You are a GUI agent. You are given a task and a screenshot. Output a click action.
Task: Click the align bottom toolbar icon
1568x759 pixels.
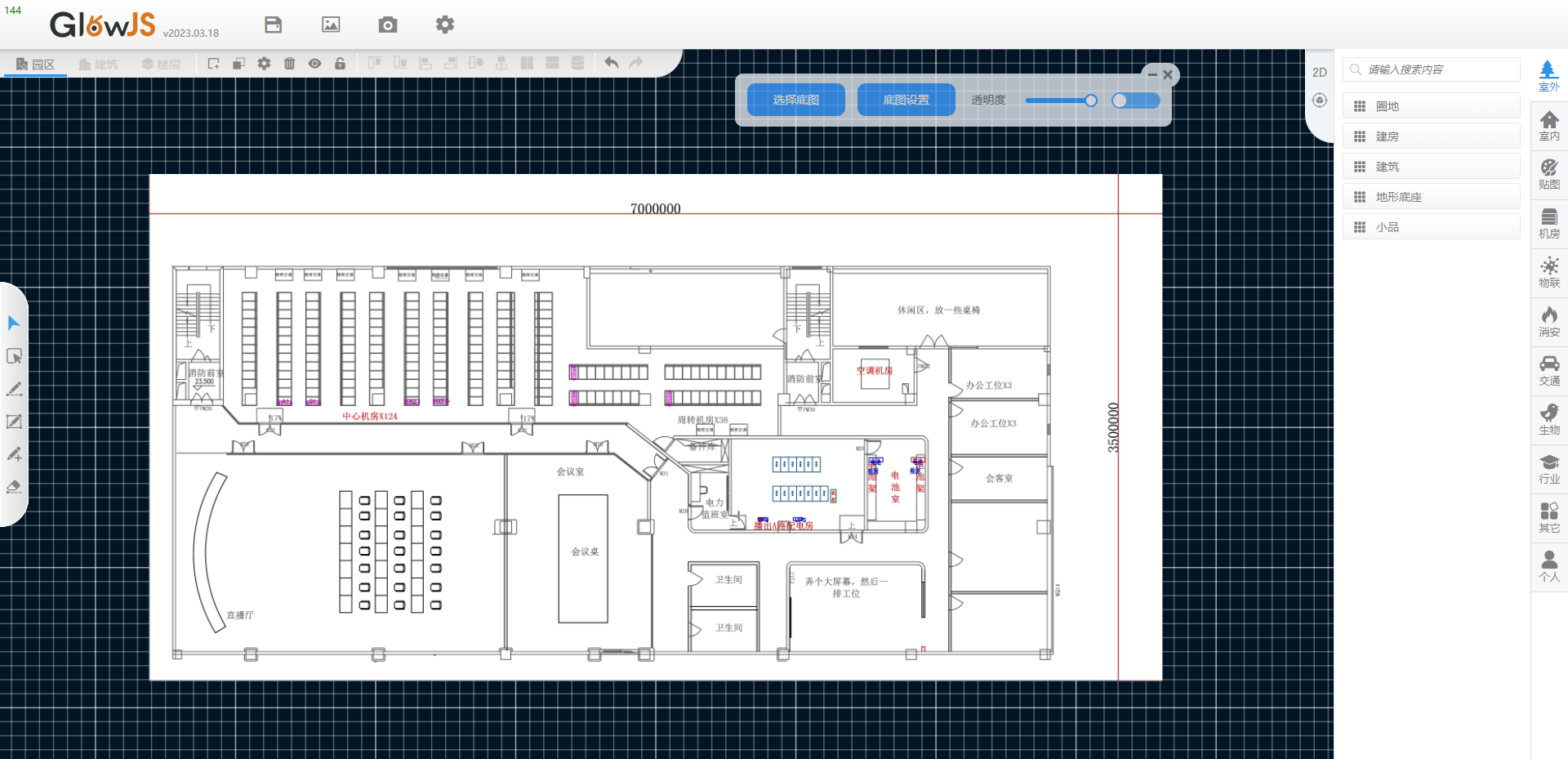click(400, 63)
